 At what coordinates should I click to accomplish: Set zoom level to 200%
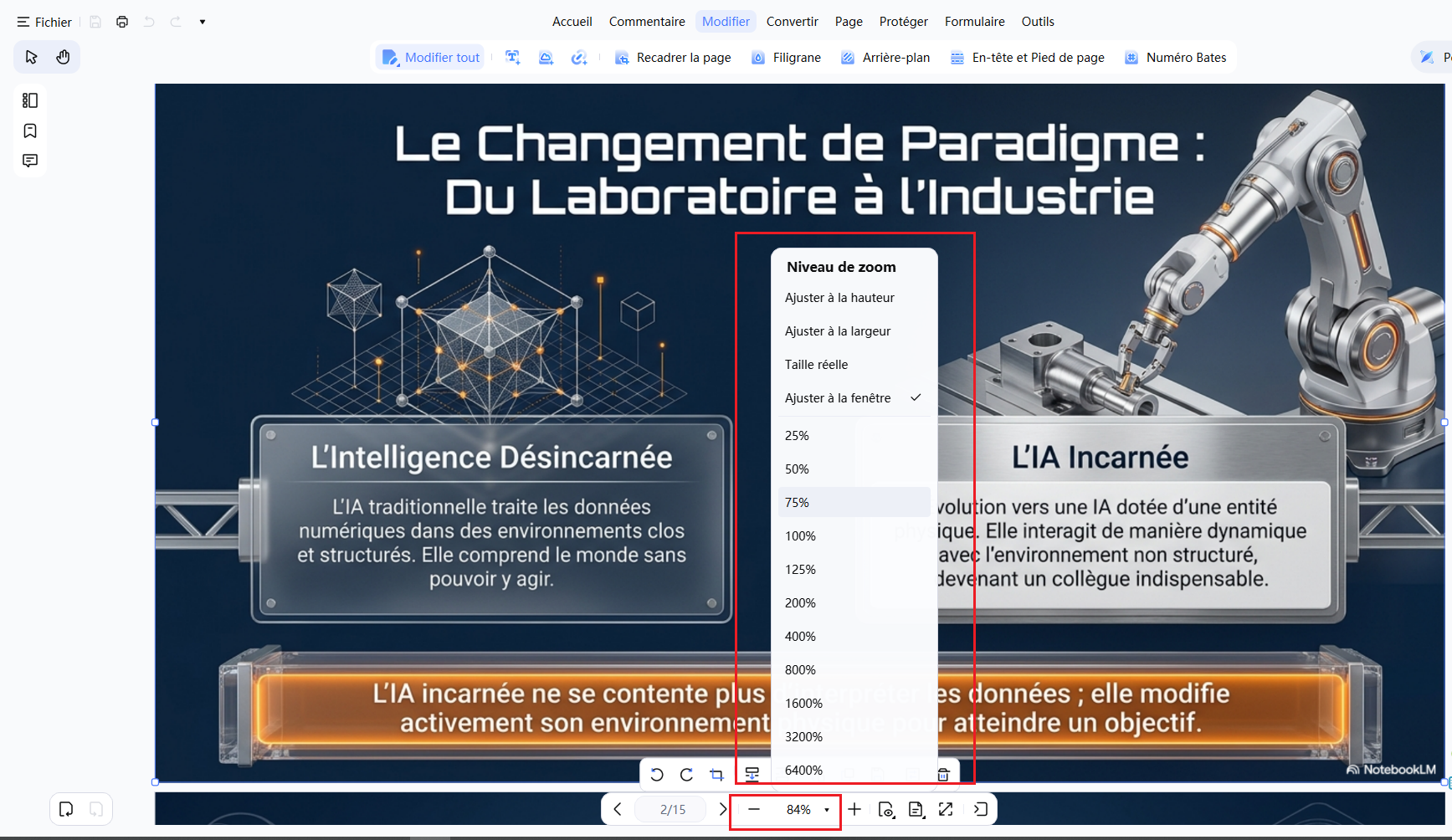[854, 603]
